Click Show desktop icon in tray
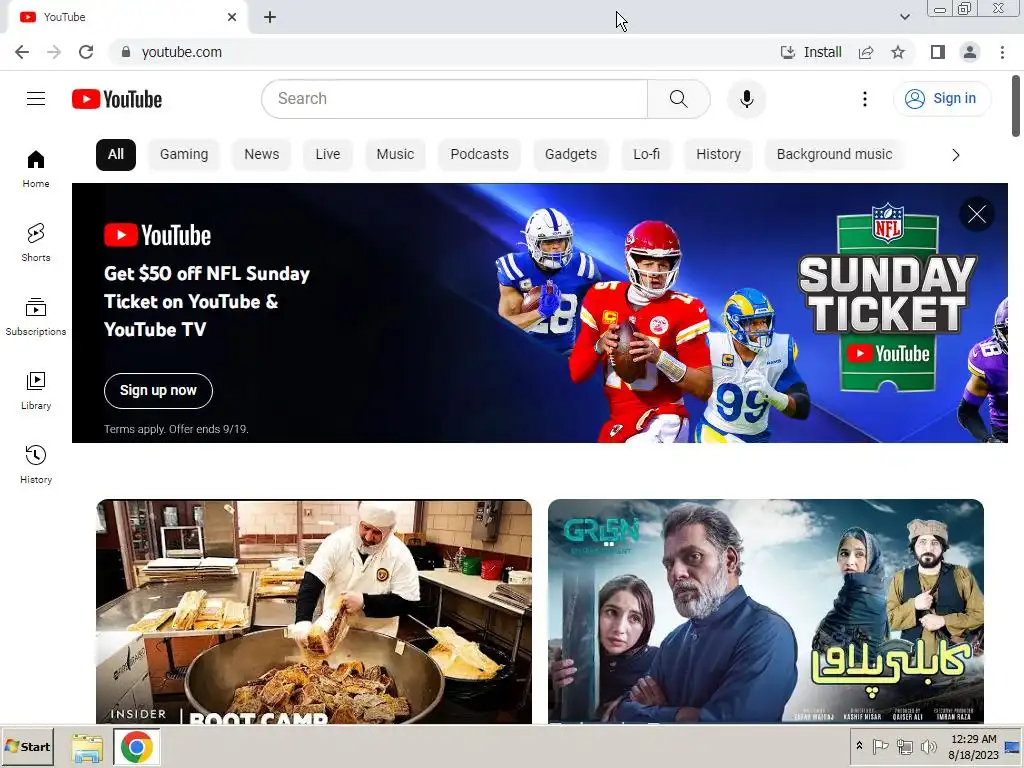The image size is (1024, 768). 1013,747
